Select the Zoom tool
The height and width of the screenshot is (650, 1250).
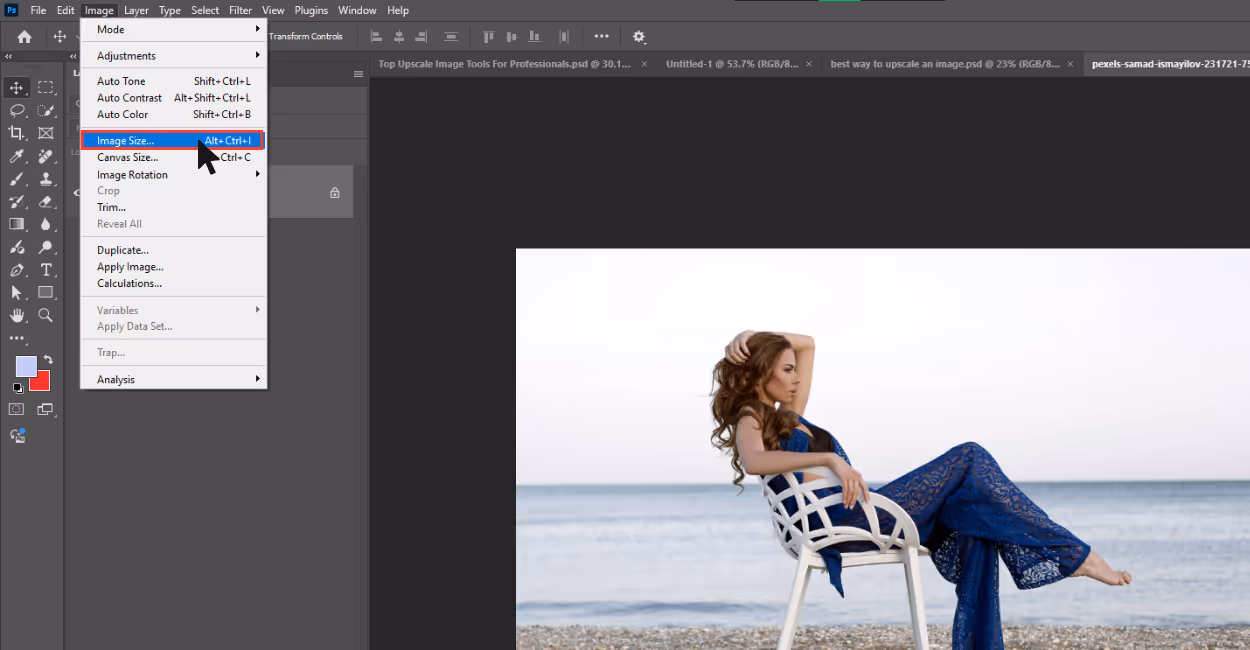pos(46,315)
